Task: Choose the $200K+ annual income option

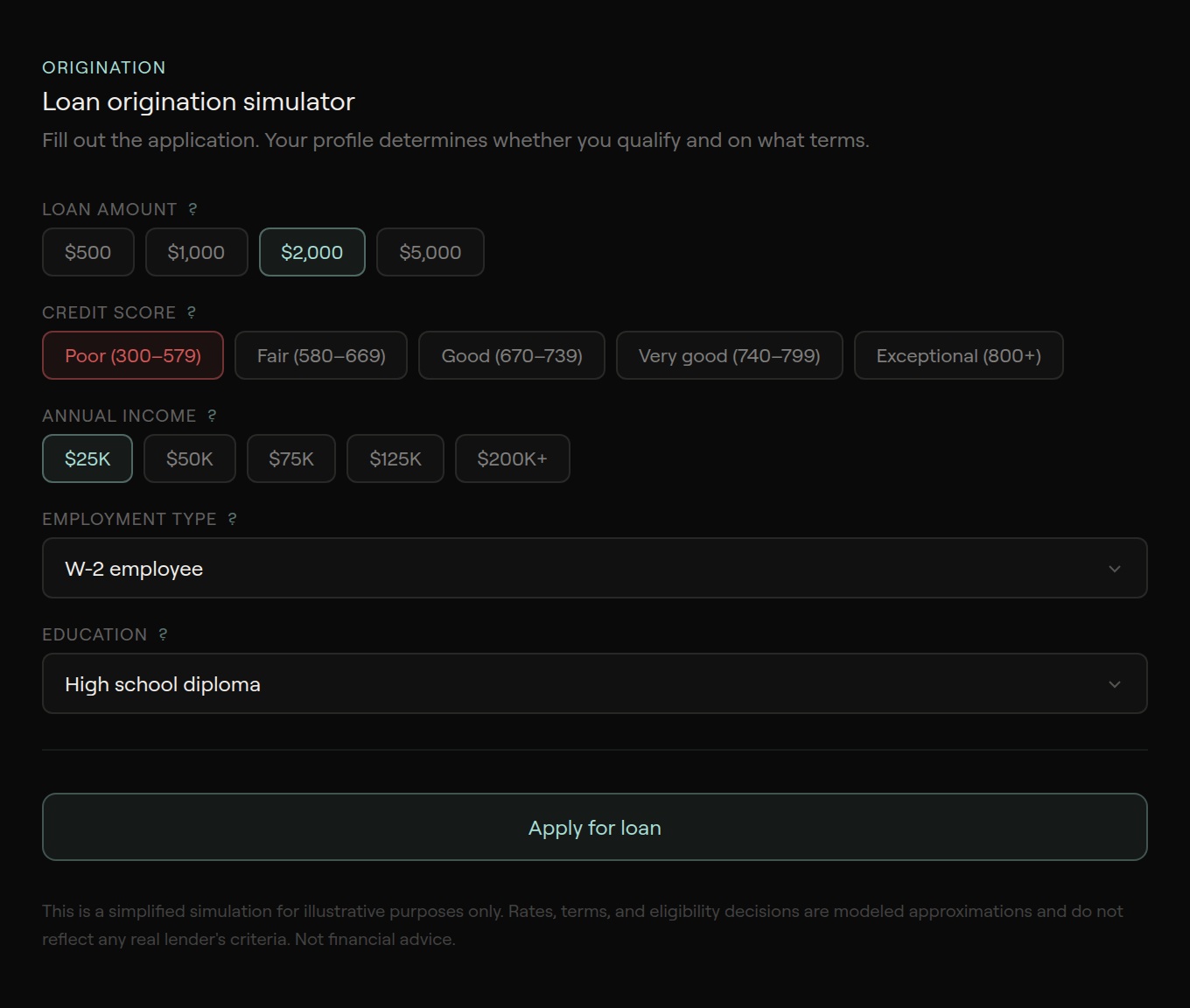Action: coord(512,458)
